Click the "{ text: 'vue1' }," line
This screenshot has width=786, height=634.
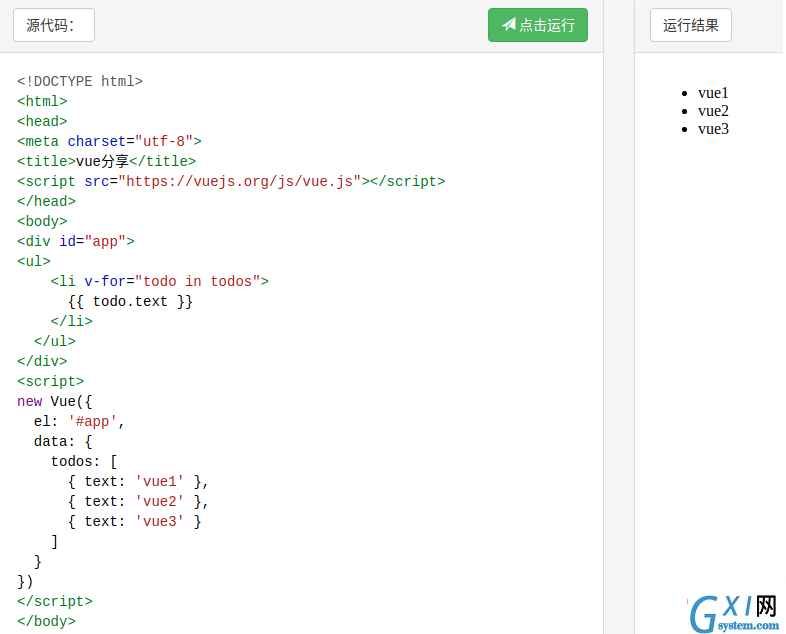[x=138, y=482]
